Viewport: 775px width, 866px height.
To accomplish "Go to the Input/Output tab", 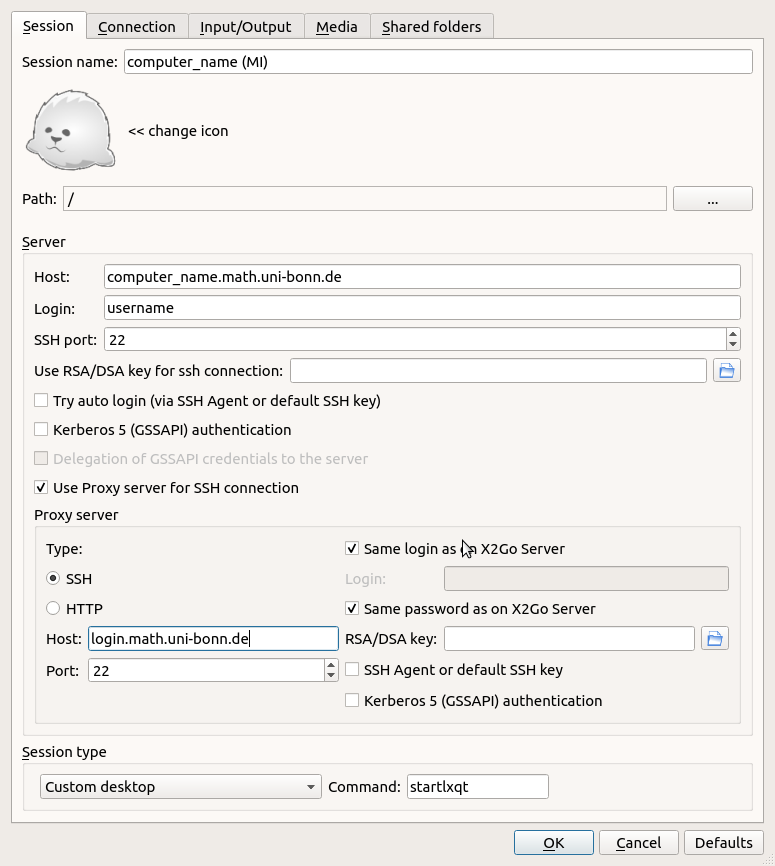I will (x=245, y=27).
